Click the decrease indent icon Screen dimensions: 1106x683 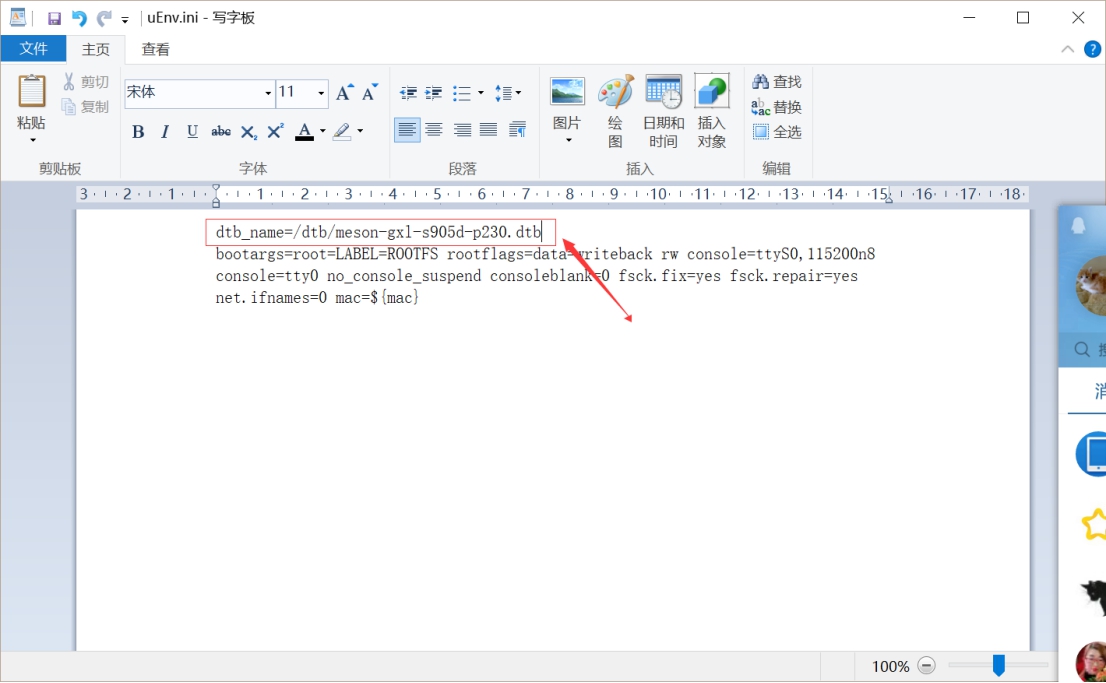(408, 92)
